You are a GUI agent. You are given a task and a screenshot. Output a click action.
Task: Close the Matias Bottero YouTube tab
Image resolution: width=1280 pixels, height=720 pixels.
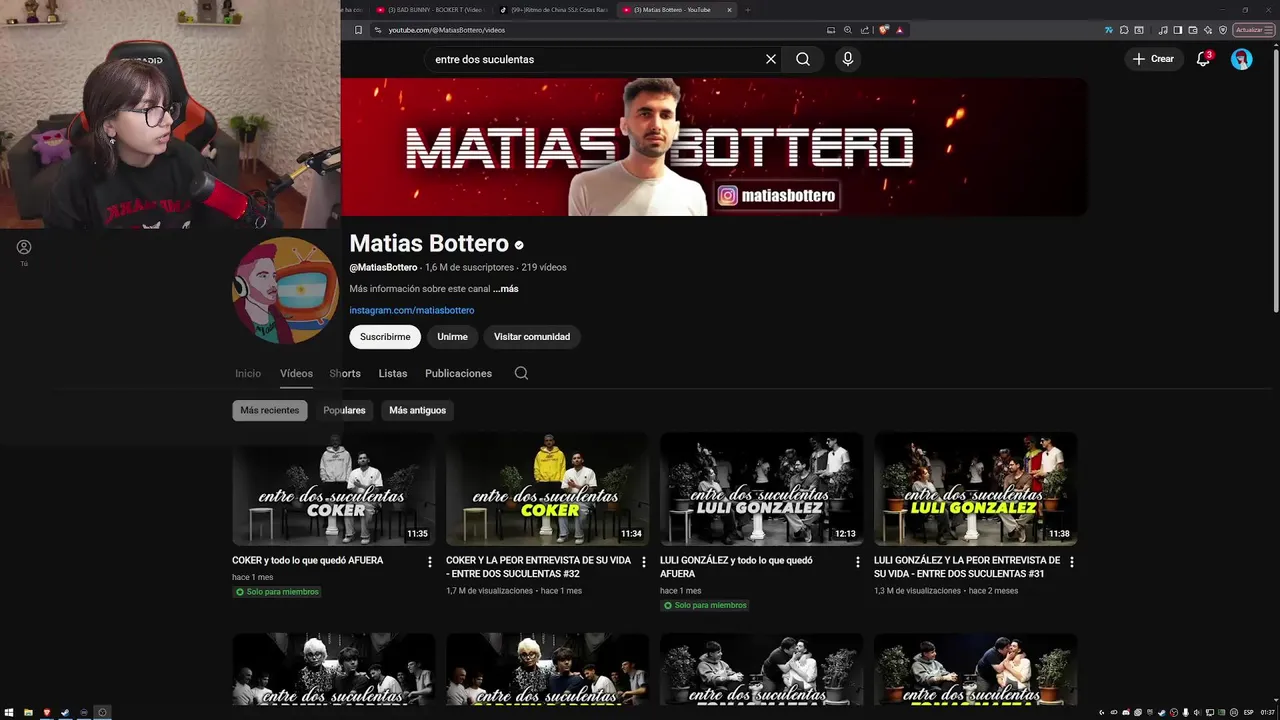pyautogui.click(x=729, y=10)
